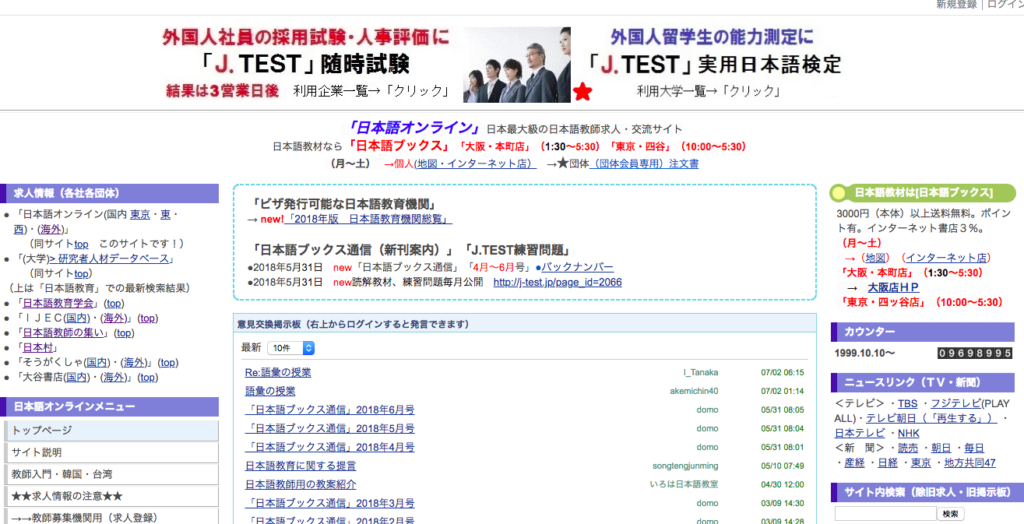The width and height of the screenshot is (1024, 524).
Task: Select トップページ in the side menu
Action: tap(110, 430)
